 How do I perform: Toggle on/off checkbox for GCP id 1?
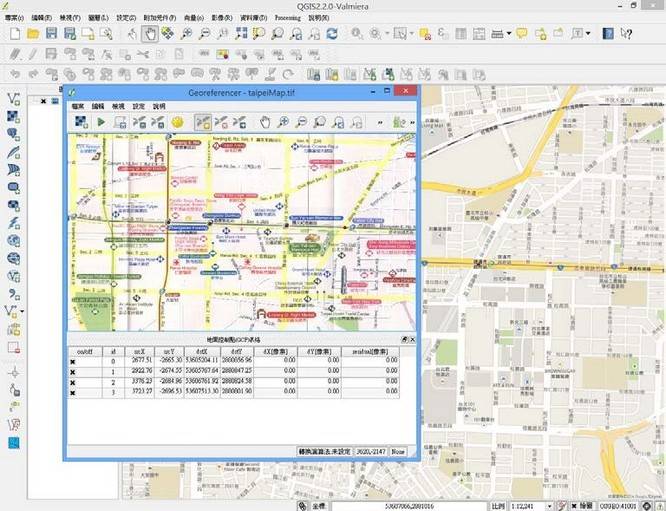[x=73, y=372]
